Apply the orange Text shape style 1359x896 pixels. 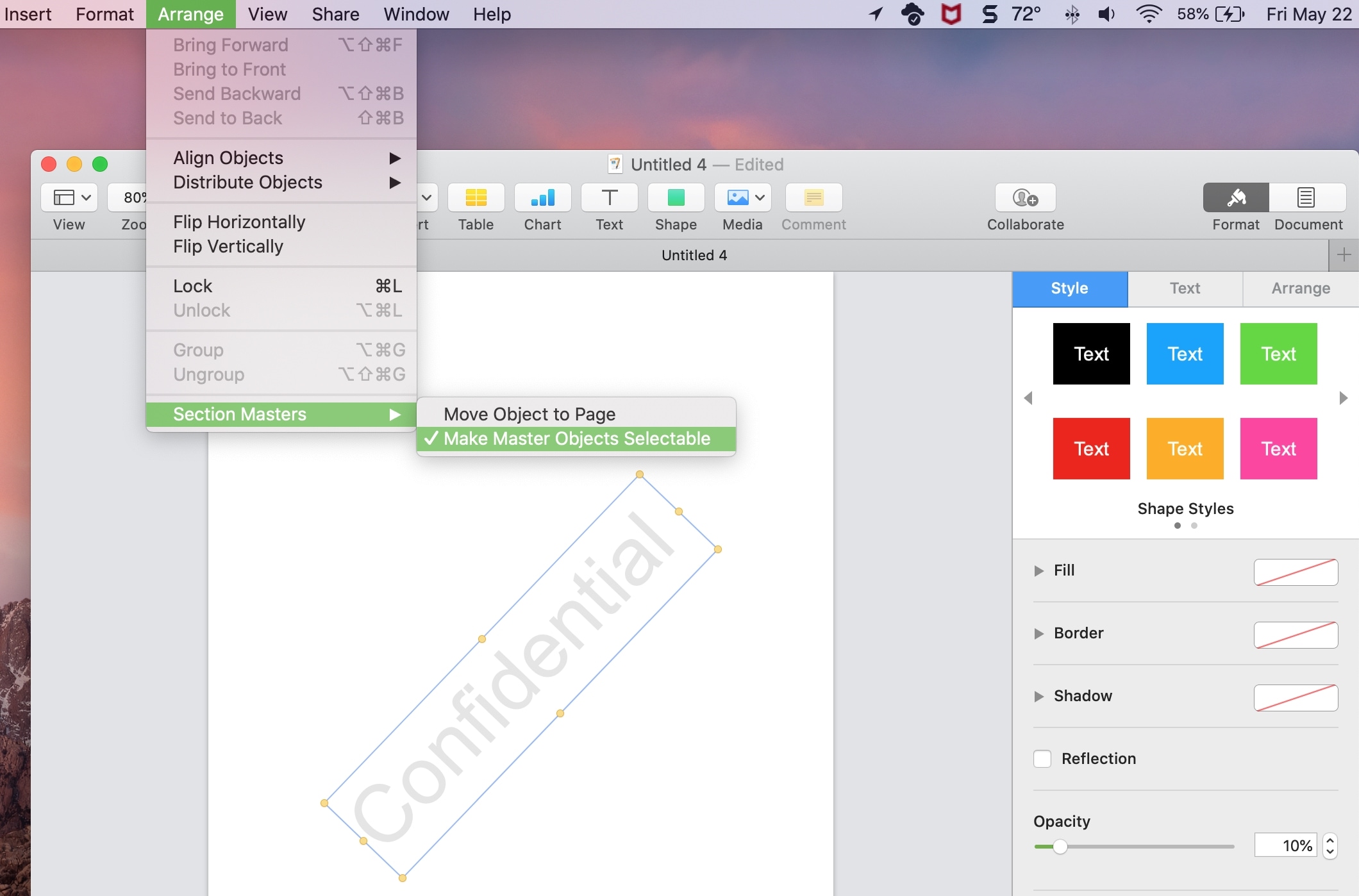[1185, 449]
